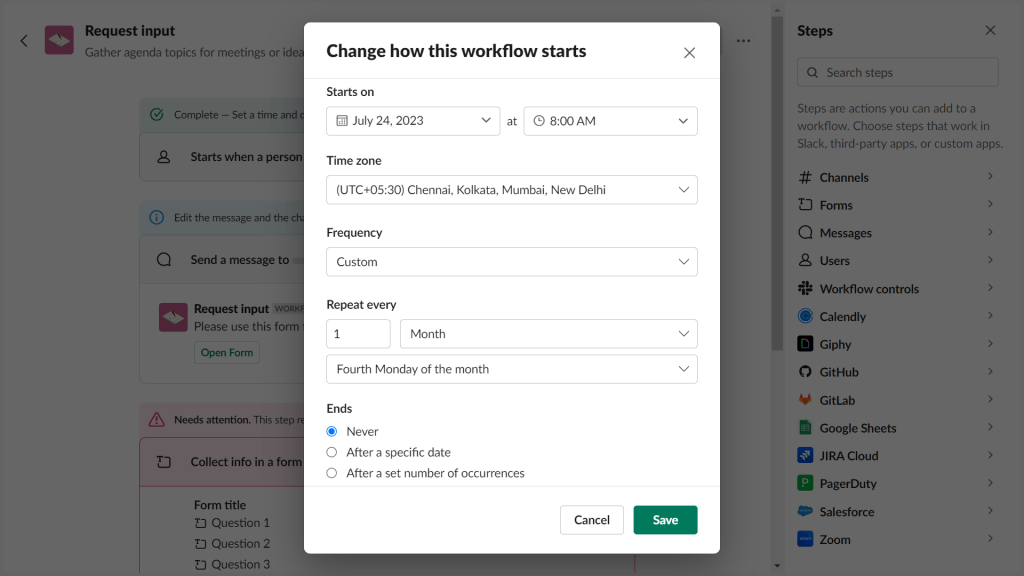Open the 'Fourth Monday of the month' dropdown
1024x576 pixels.
coord(511,369)
